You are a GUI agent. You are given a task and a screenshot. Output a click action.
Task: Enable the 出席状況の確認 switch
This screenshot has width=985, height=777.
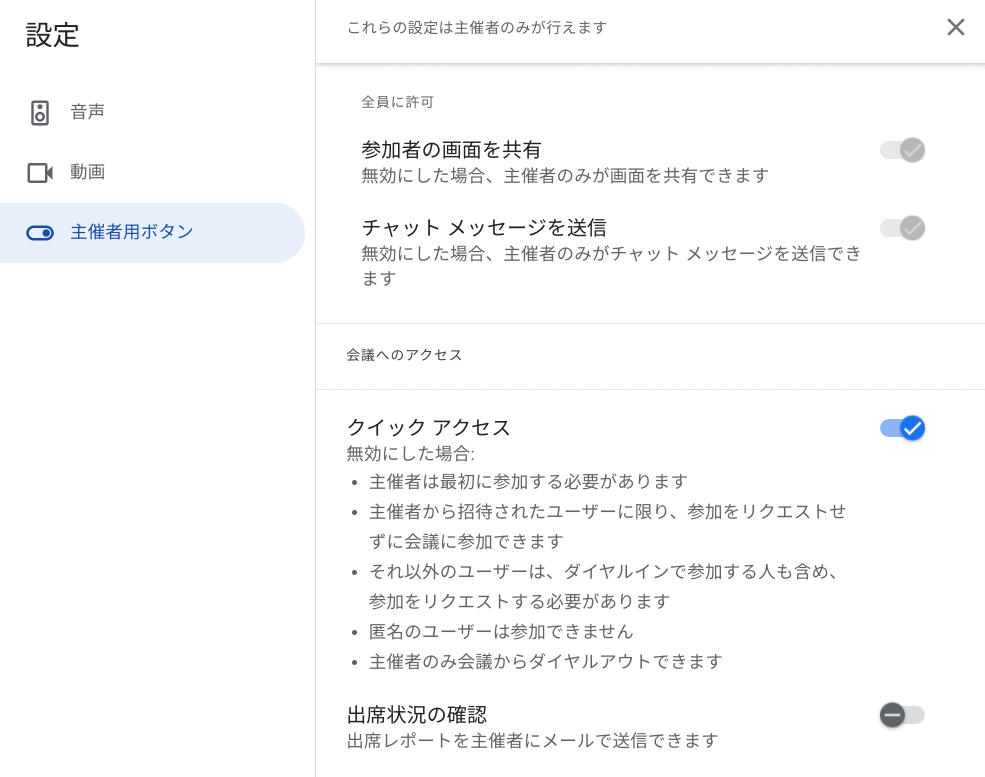click(902, 715)
